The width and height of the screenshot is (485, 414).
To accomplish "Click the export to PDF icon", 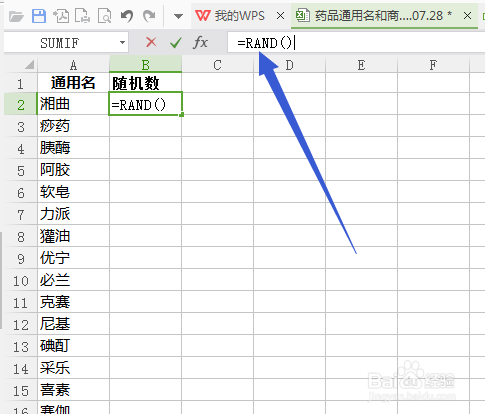I will (x=61, y=16).
